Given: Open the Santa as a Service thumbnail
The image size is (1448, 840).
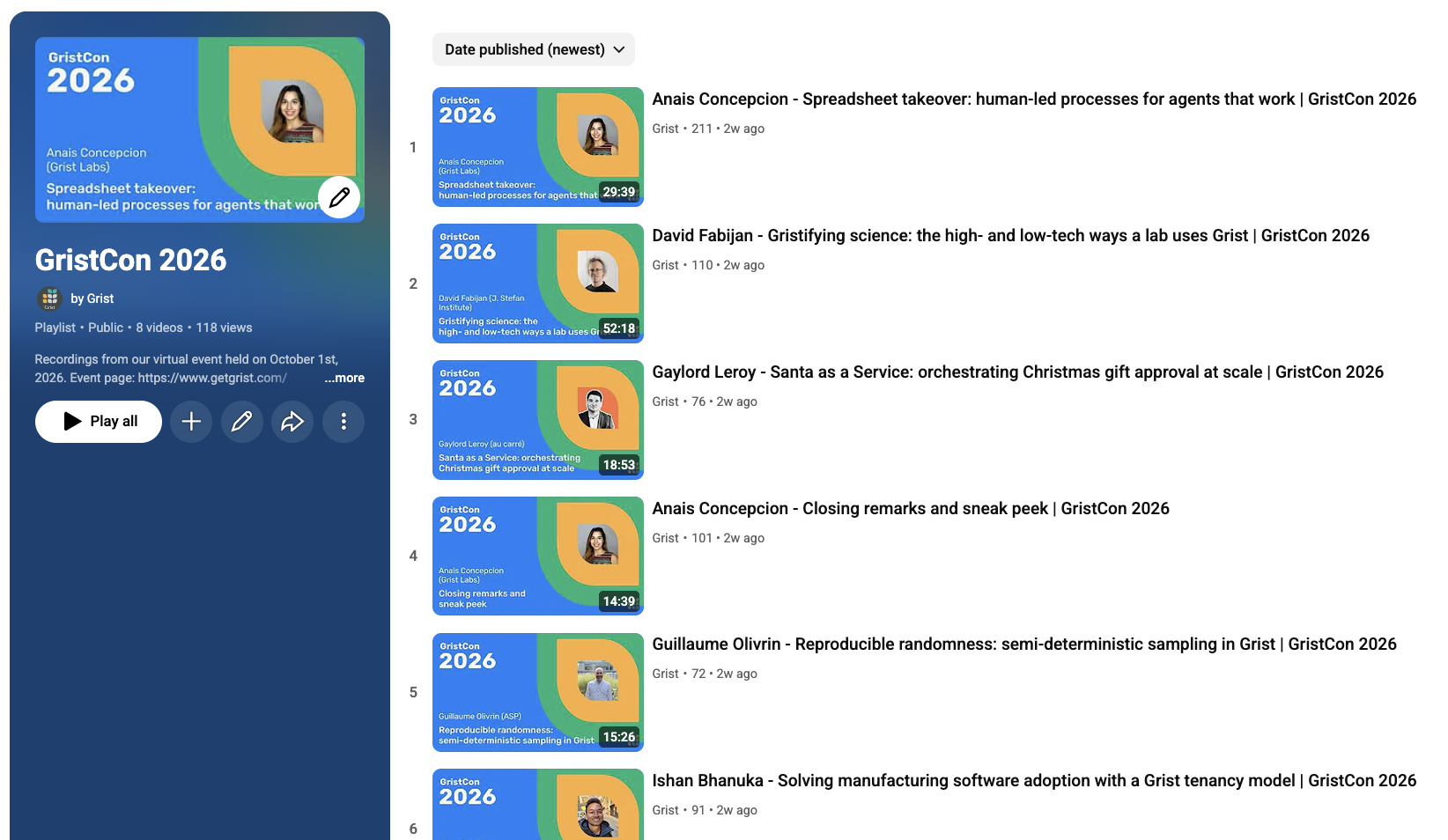Looking at the screenshot, I should point(538,420).
